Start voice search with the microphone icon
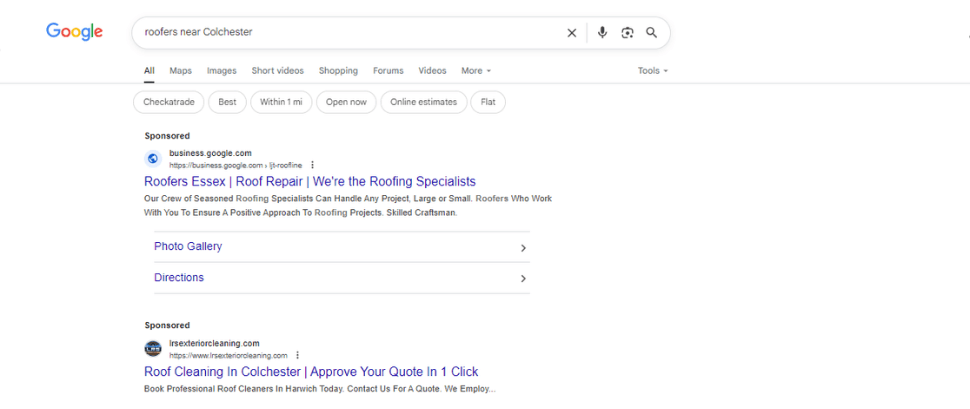Screen dimensions: 970x409 pos(602,33)
